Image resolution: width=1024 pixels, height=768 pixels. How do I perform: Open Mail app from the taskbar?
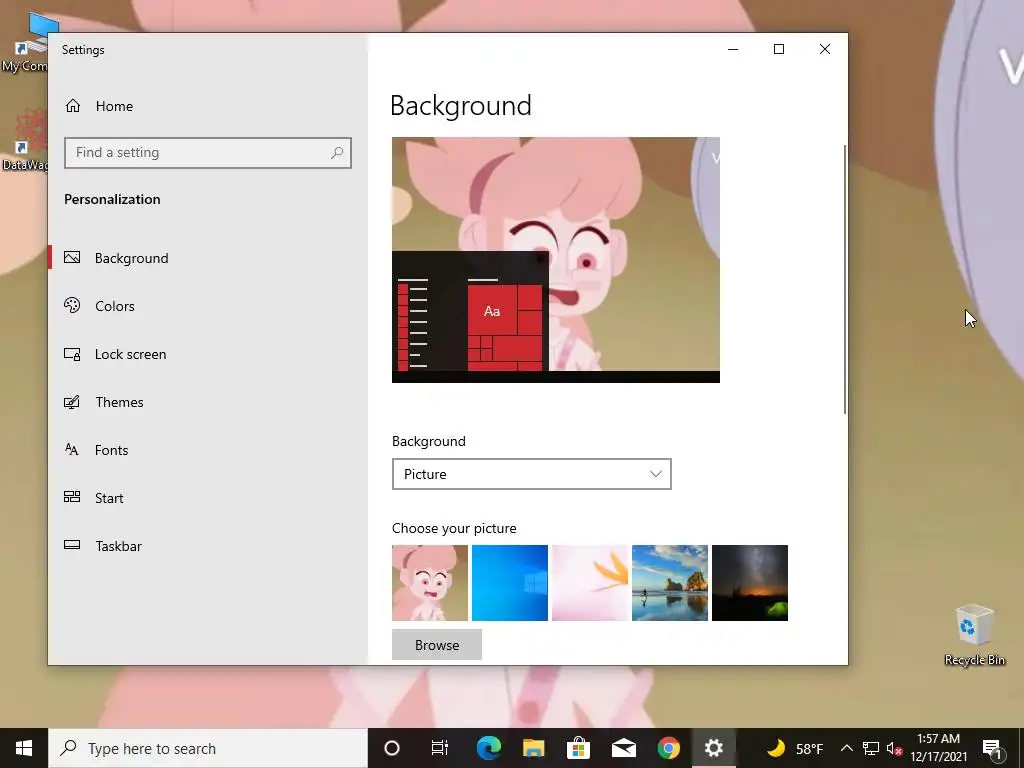[624, 748]
